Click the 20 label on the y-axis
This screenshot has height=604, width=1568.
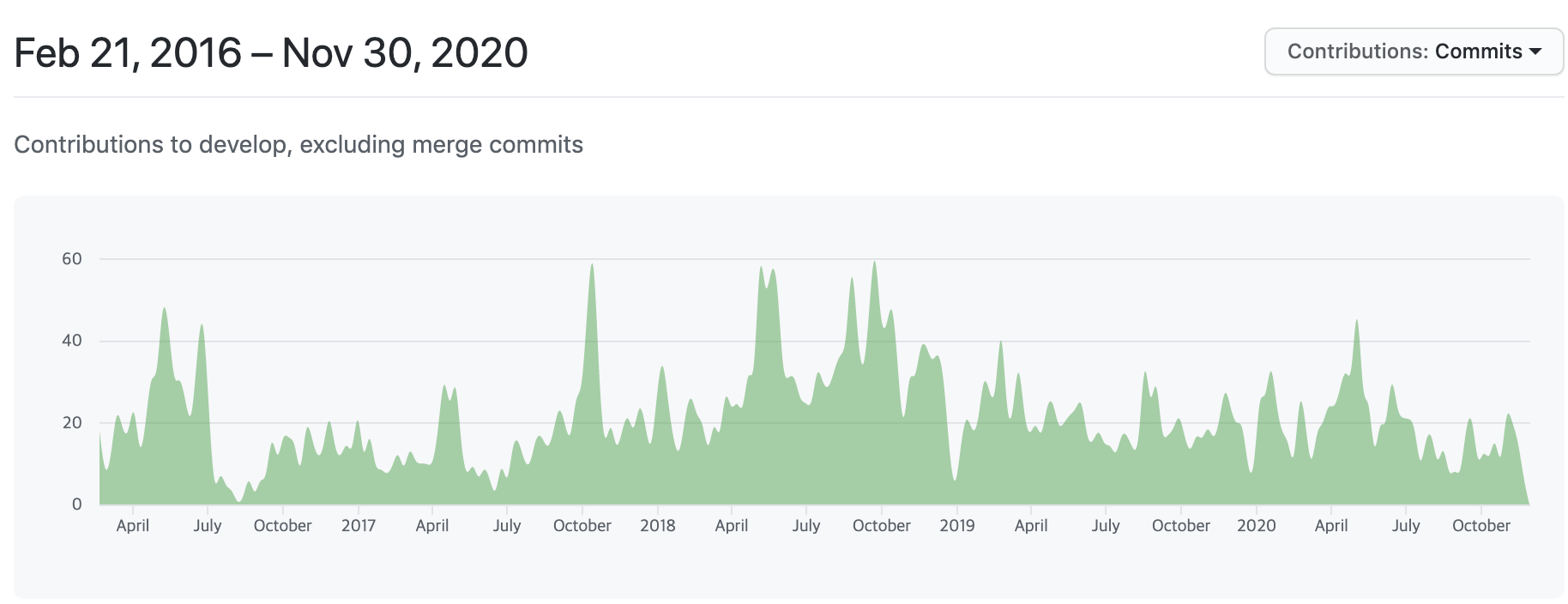click(x=72, y=422)
